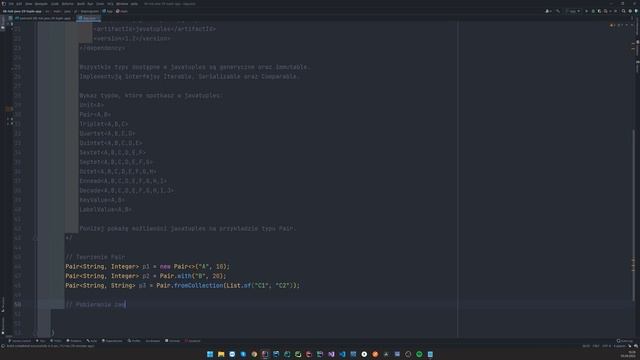The height and width of the screenshot is (360, 640).
Task: Open the Dependencies tool window
Action: [112, 341]
